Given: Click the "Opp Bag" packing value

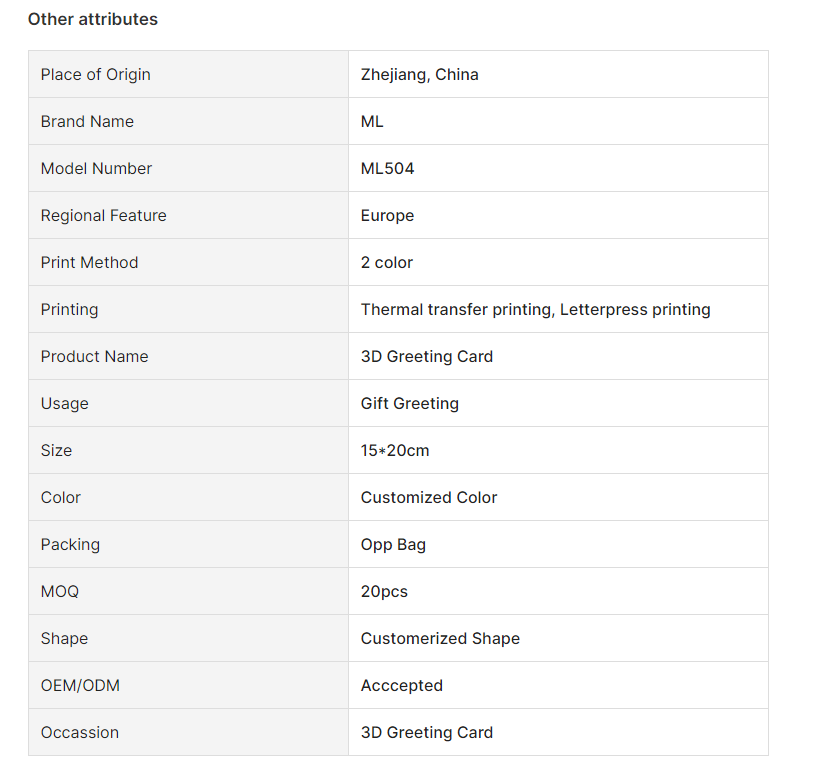Looking at the screenshot, I should point(393,544).
